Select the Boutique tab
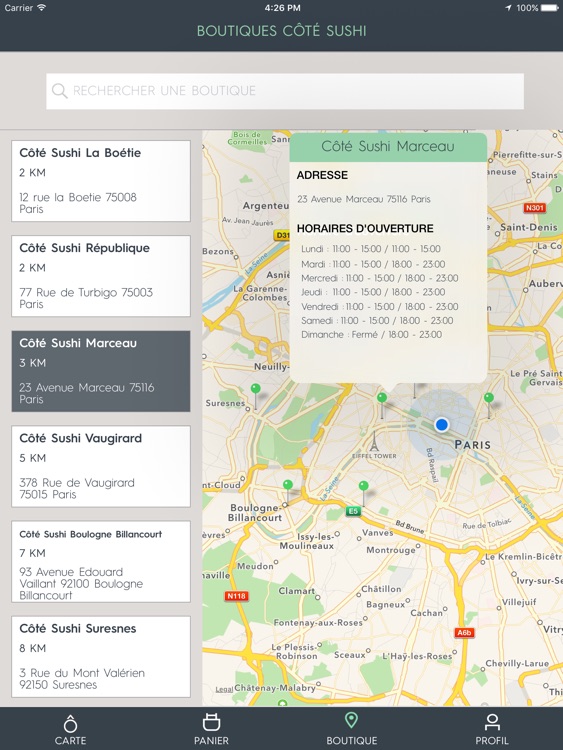Screen dimensions: 563x750 [352, 730]
